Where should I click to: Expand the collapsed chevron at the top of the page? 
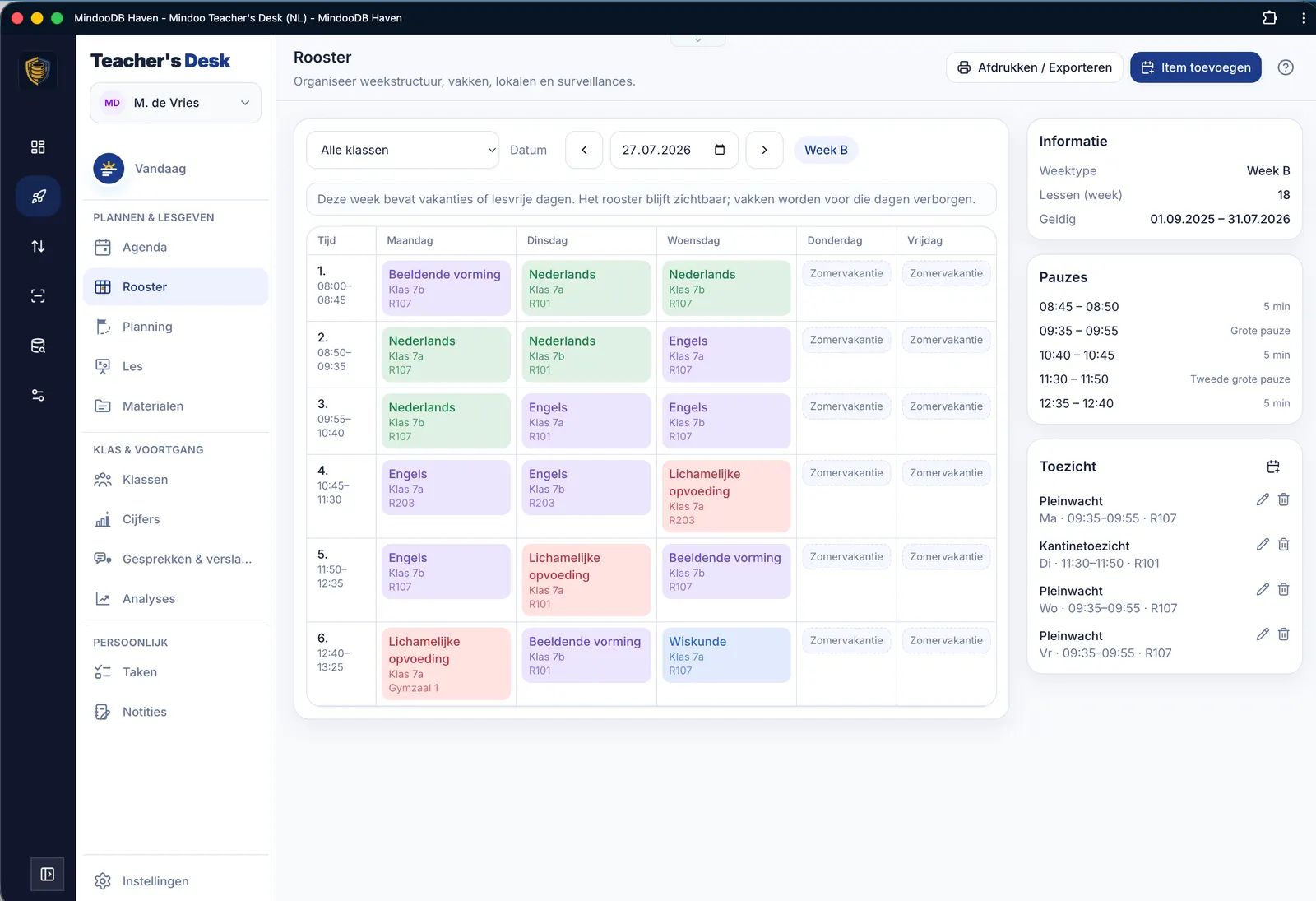coord(697,39)
